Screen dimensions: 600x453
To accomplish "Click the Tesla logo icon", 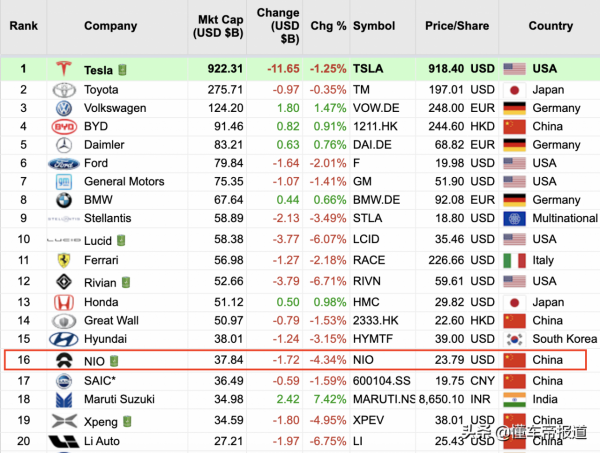I will point(65,69).
